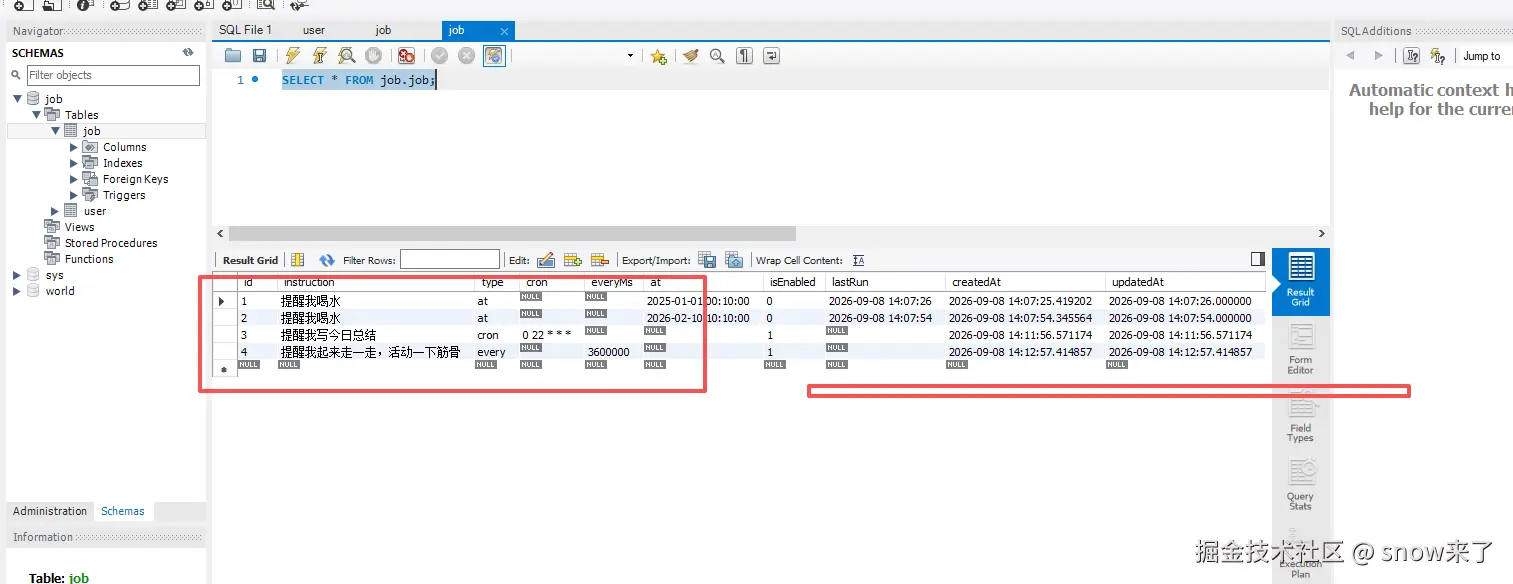The image size is (1513, 584).
Task: Toggle autocommit mode
Action: 494,56
